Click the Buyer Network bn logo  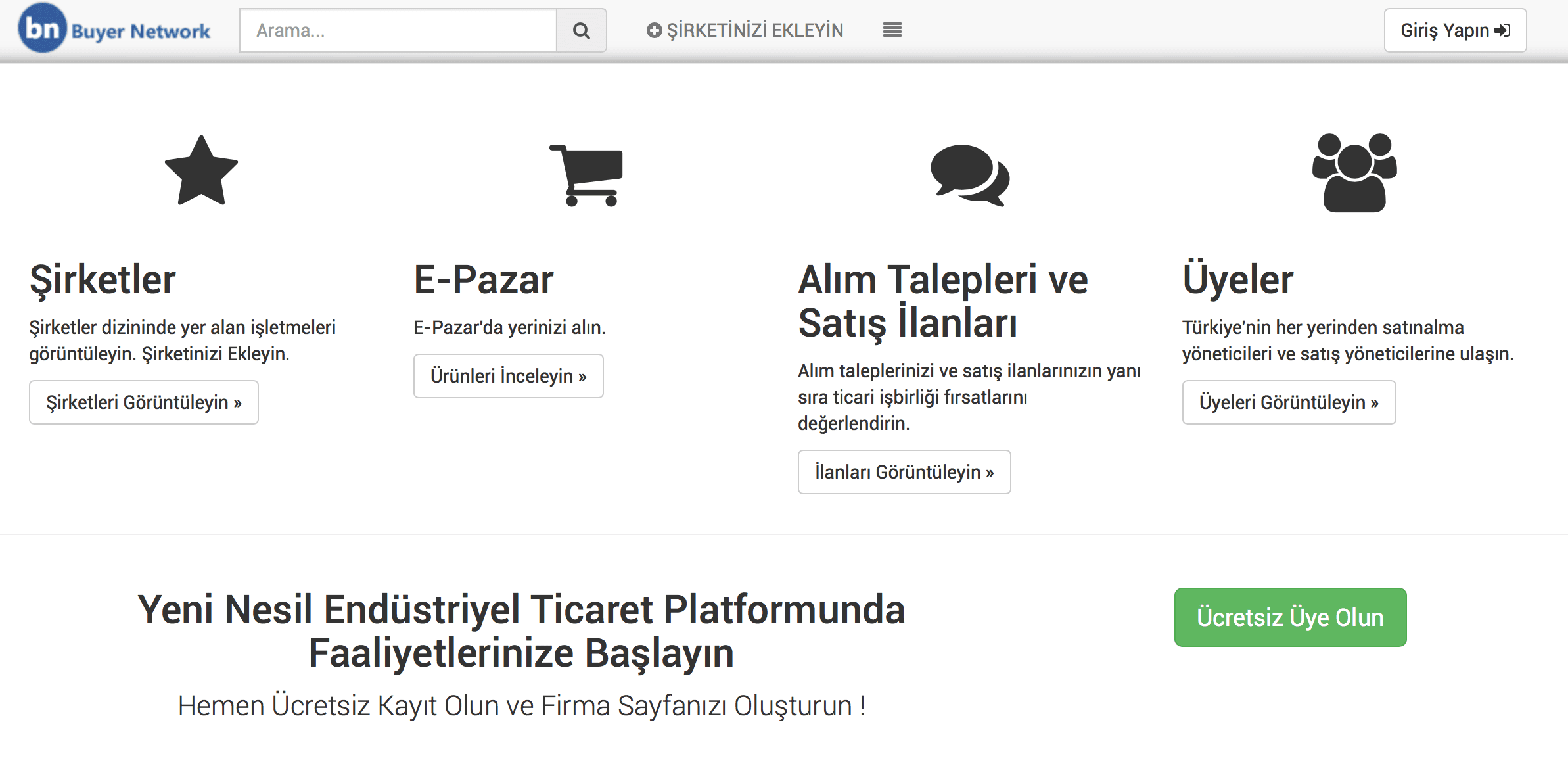(42, 28)
